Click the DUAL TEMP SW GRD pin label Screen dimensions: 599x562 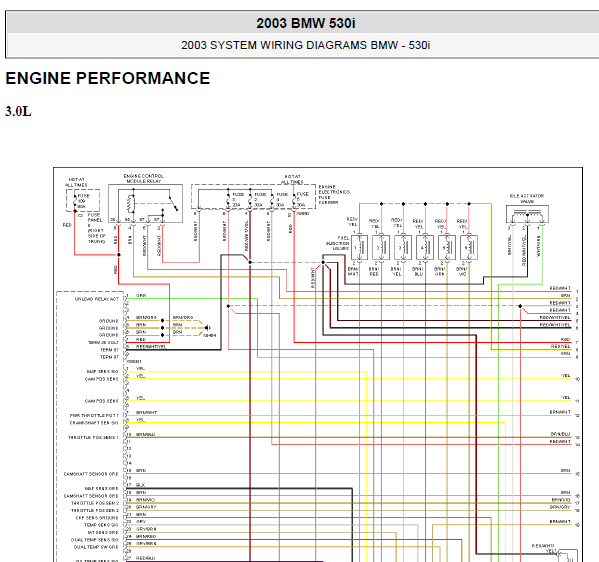tap(96, 547)
